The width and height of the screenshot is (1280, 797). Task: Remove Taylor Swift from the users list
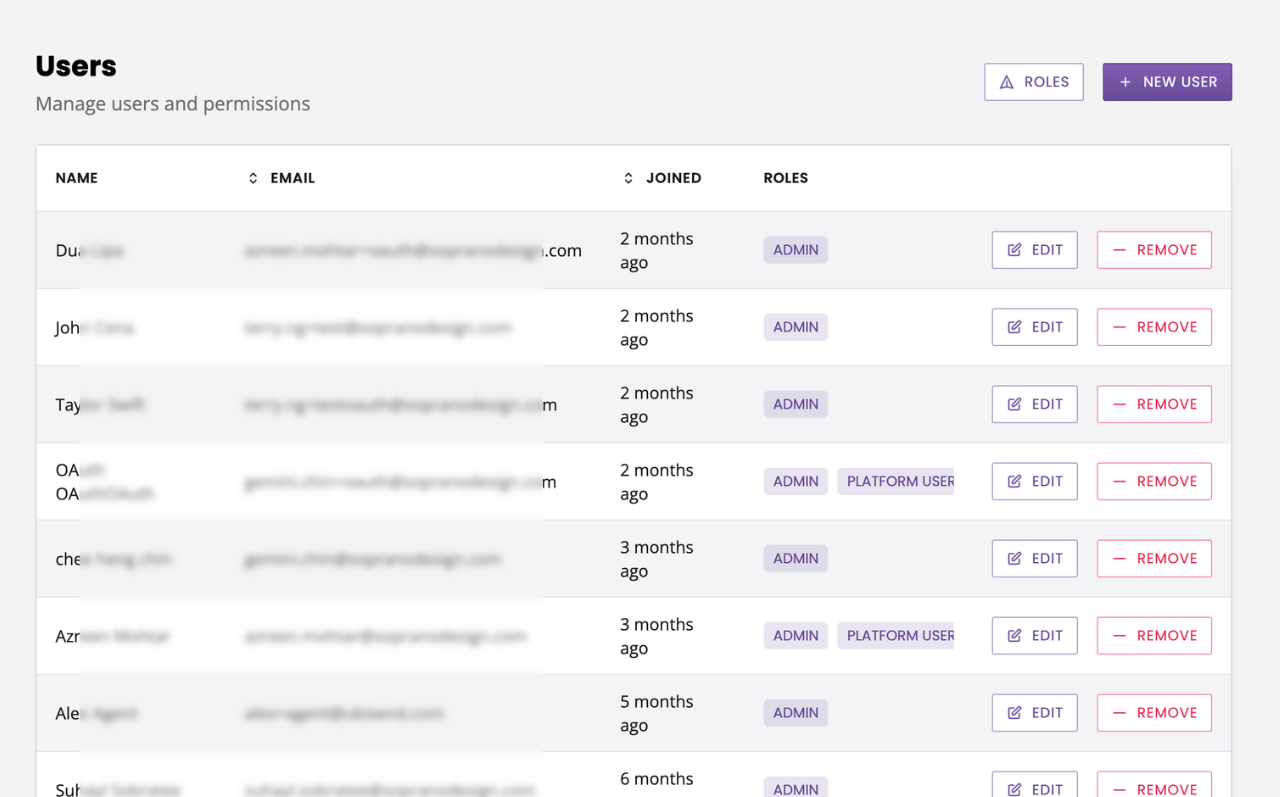1154,404
